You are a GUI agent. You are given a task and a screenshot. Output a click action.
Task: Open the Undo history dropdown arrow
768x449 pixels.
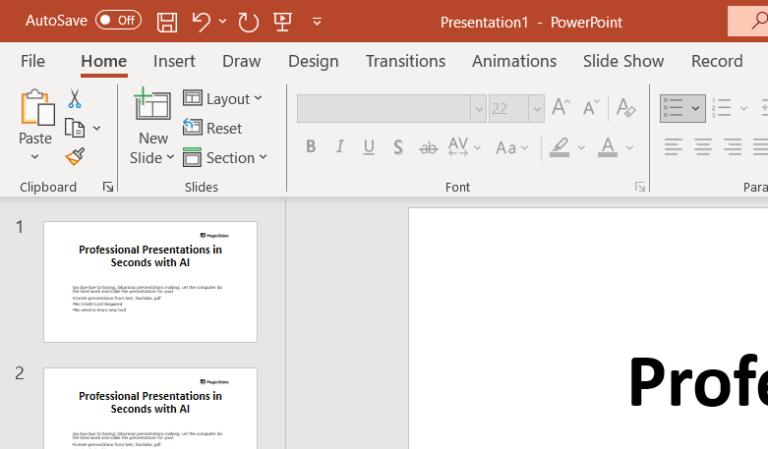pyautogui.click(x=223, y=22)
